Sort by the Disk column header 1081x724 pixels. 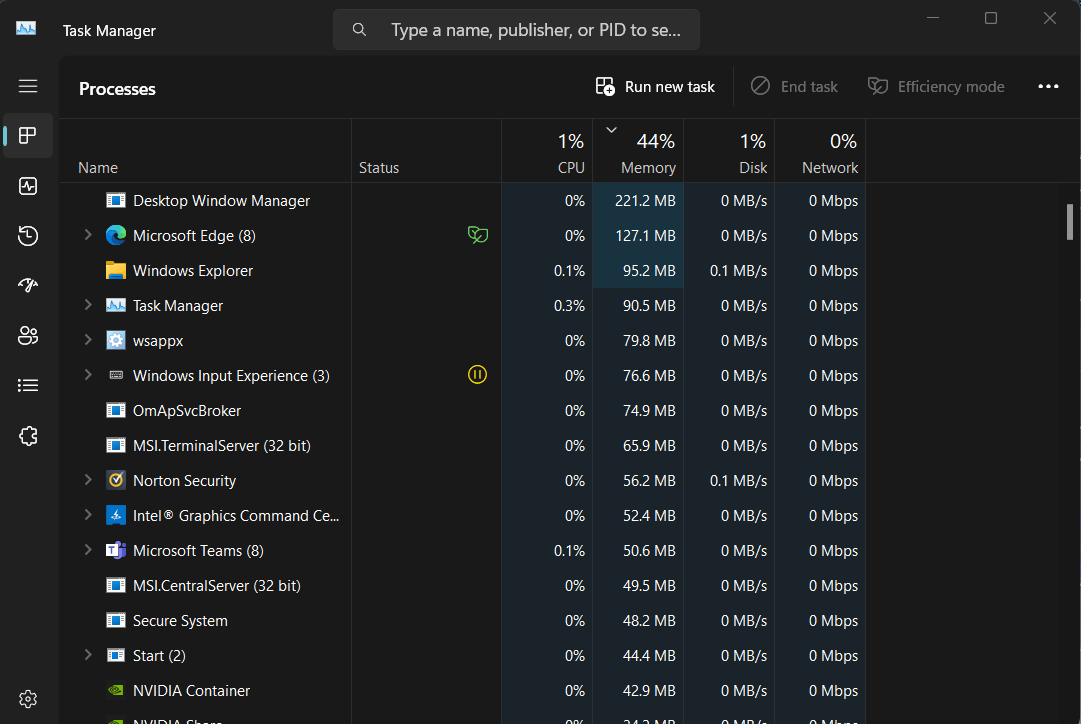(729, 152)
